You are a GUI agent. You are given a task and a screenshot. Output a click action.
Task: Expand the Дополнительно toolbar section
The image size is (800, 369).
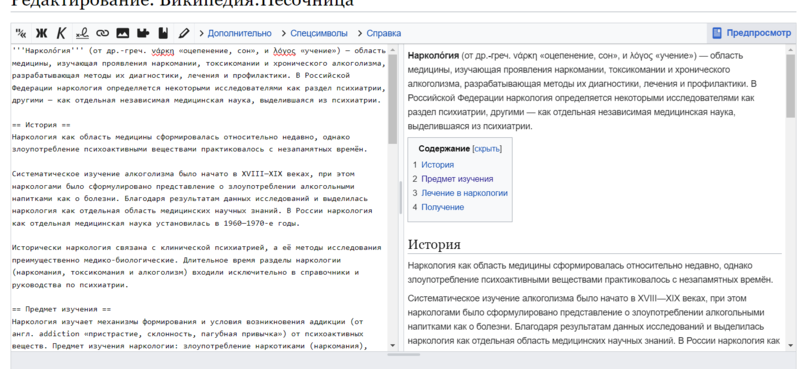click(x=235, y=33)
